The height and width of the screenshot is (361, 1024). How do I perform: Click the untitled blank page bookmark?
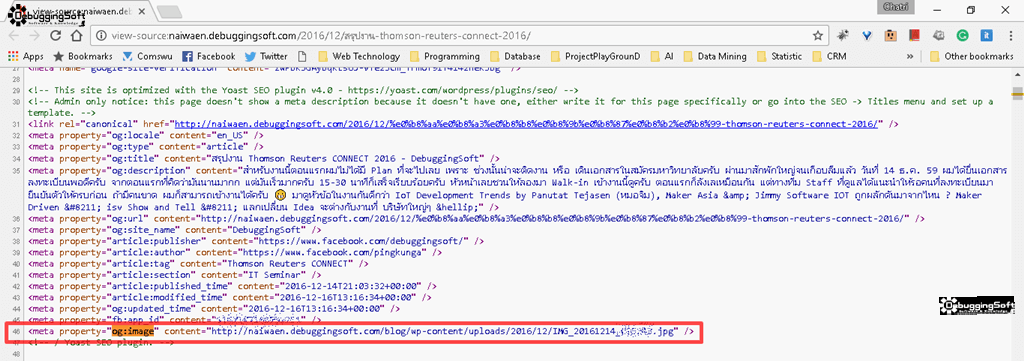point(302,56)
